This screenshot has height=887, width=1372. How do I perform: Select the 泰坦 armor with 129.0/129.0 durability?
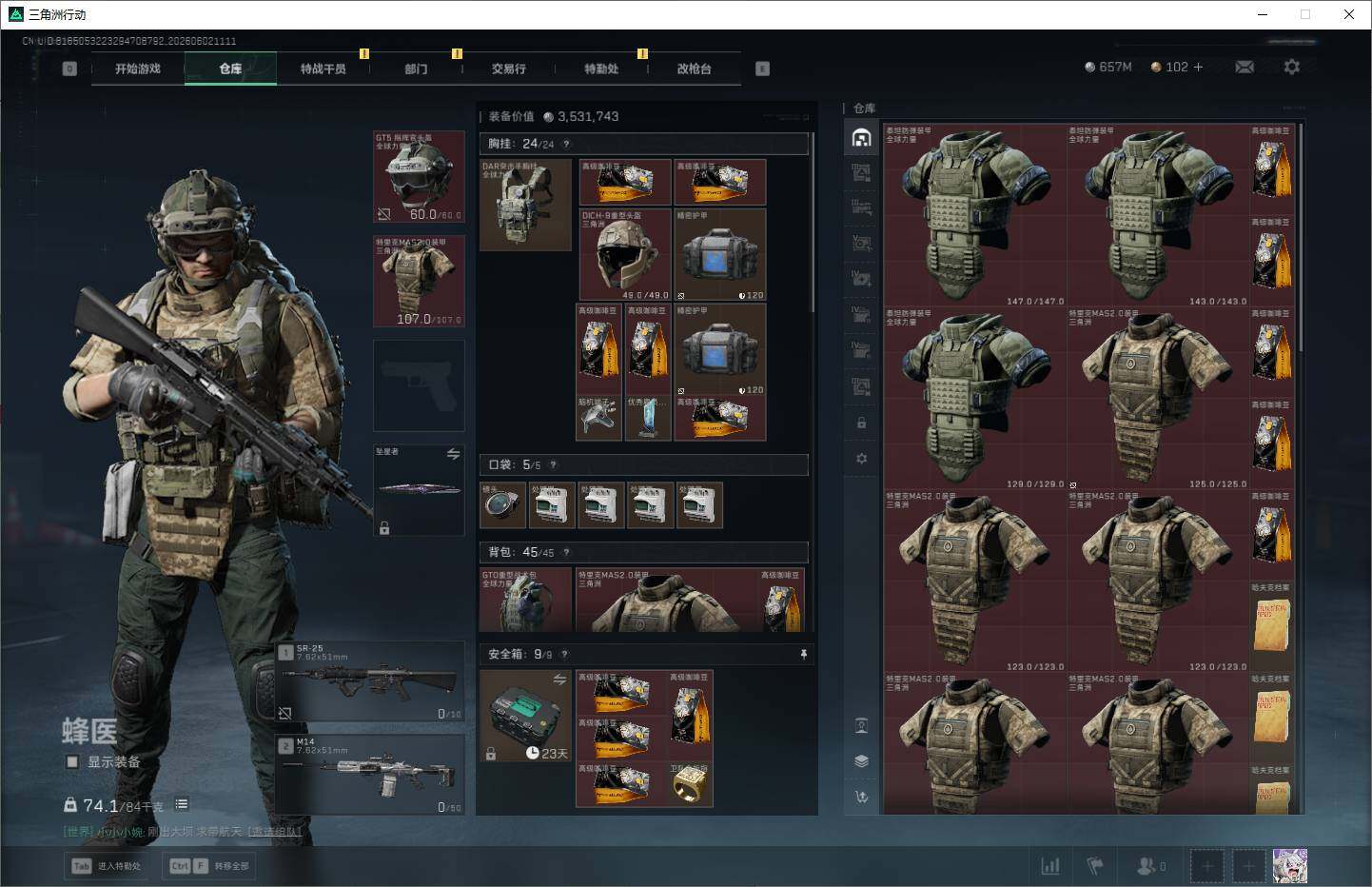[x=974, y=398]
